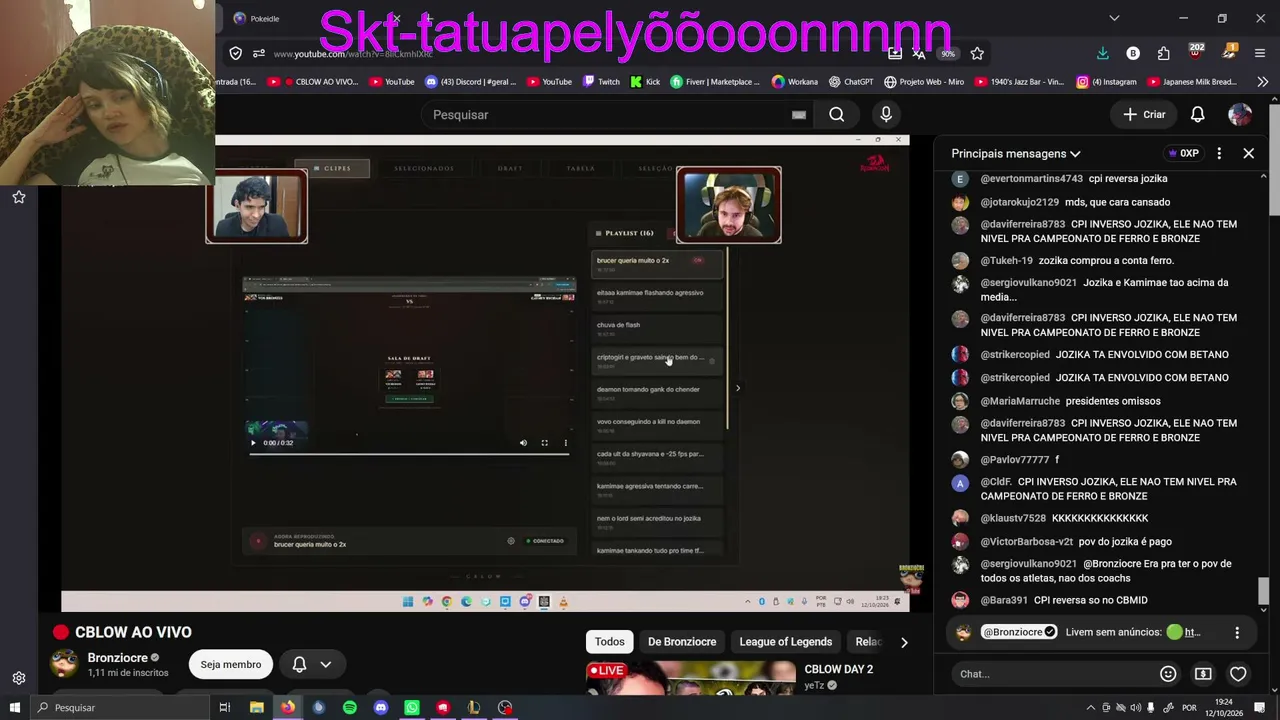This screenshot has height=720, width=1280.
Task: Select the De Bronziocre chip
Action: click(x=682, y=642)
